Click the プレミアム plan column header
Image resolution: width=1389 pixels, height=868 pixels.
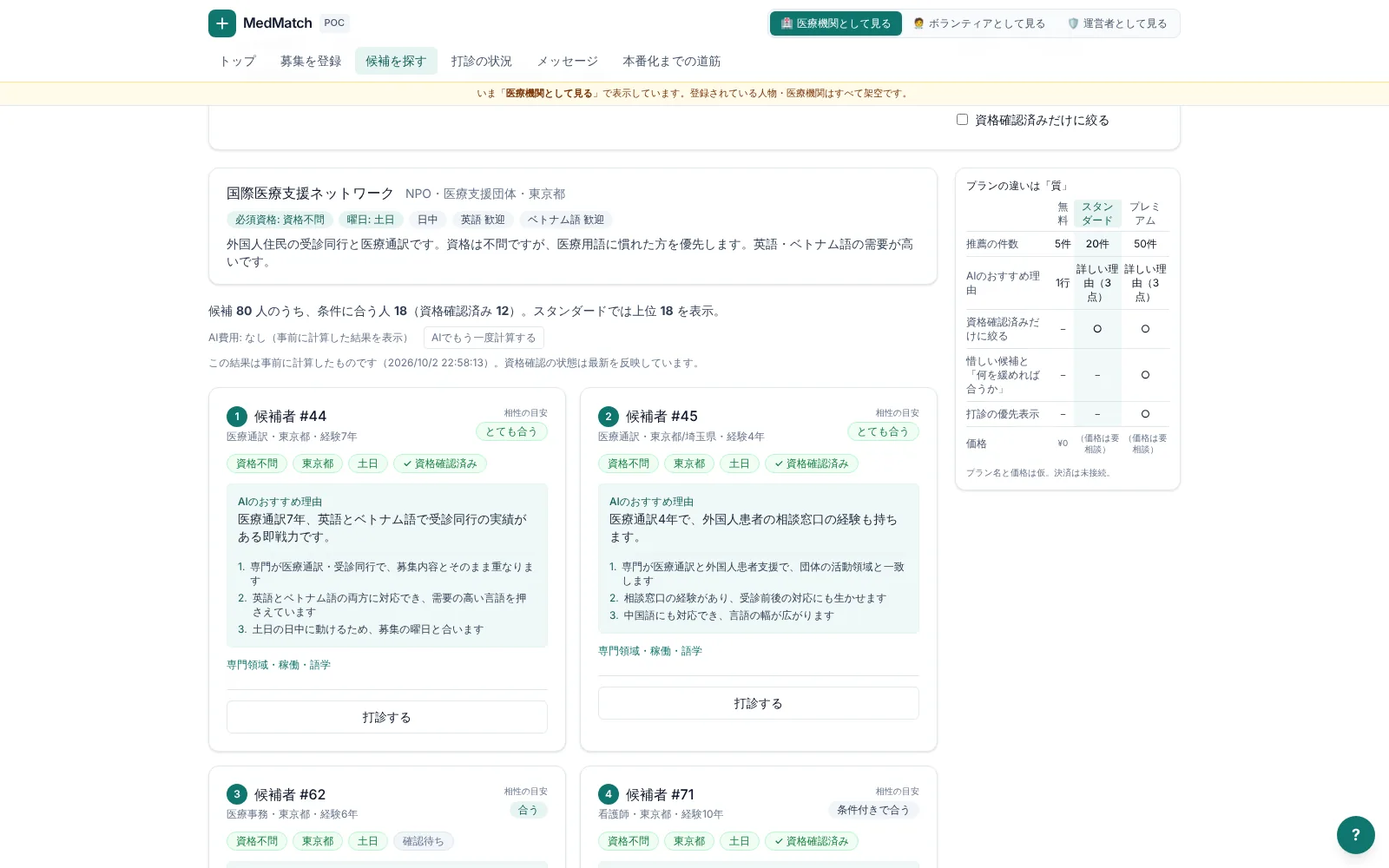point(1145,214)
